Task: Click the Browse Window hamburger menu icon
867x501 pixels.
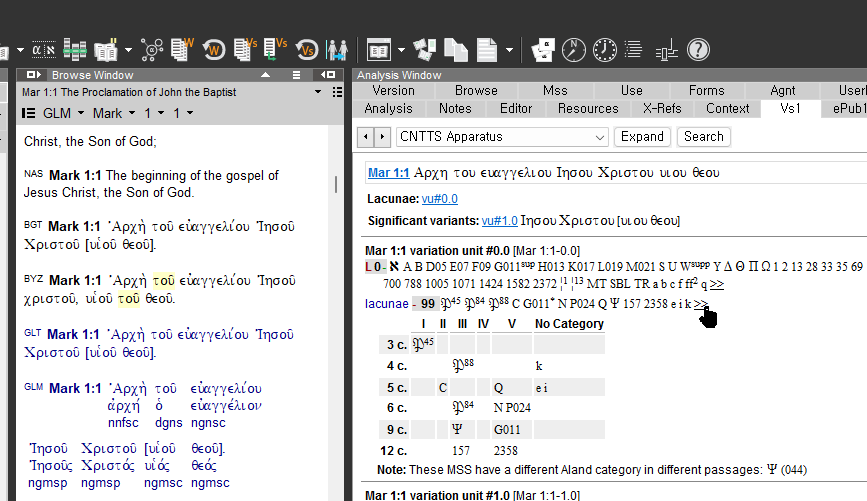Action: pos(296,75)
